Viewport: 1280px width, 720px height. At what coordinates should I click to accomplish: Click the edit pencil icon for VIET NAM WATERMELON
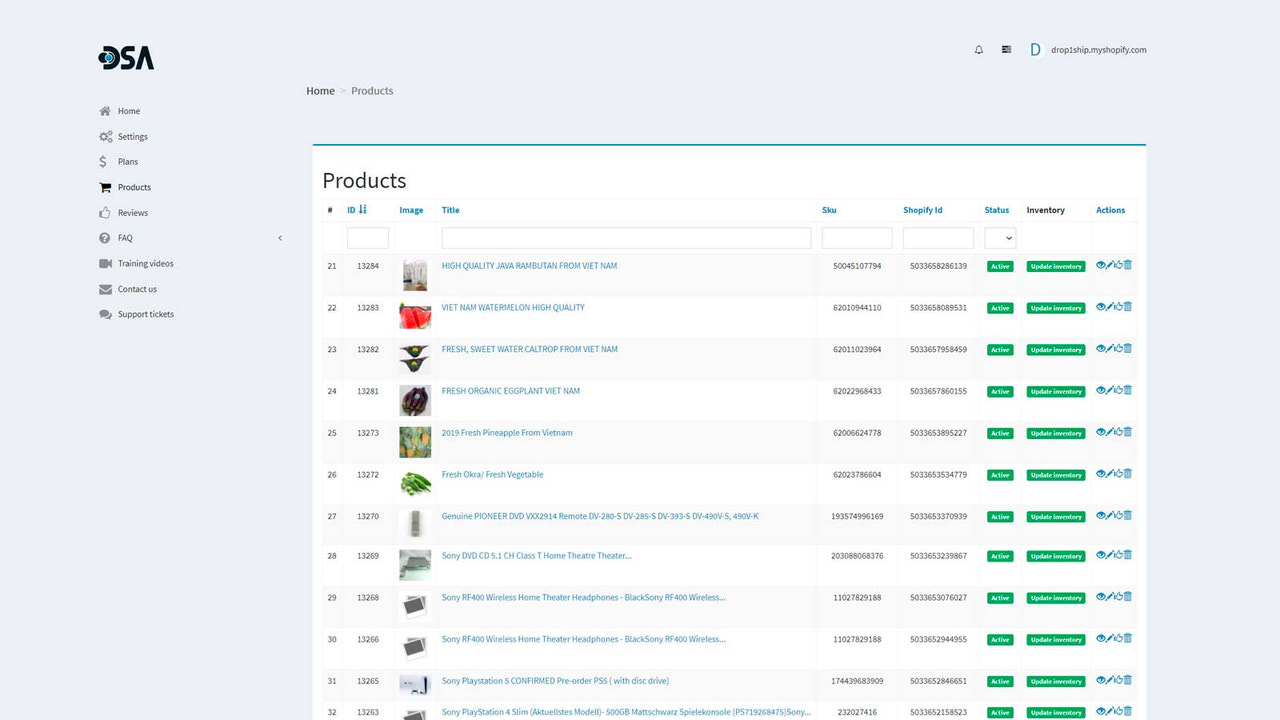click(1110, 307)
